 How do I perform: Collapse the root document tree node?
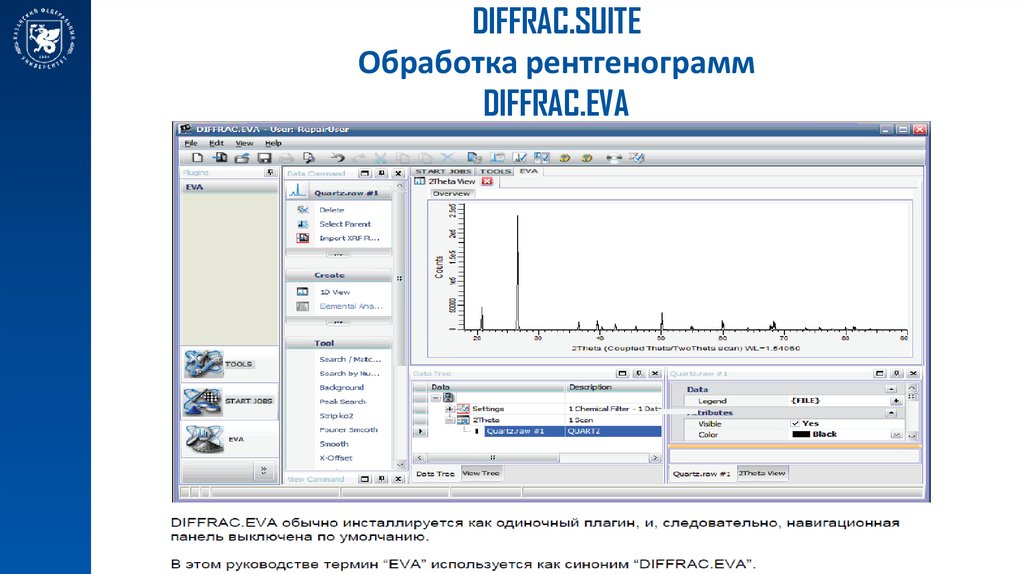[x=436, y=398]
